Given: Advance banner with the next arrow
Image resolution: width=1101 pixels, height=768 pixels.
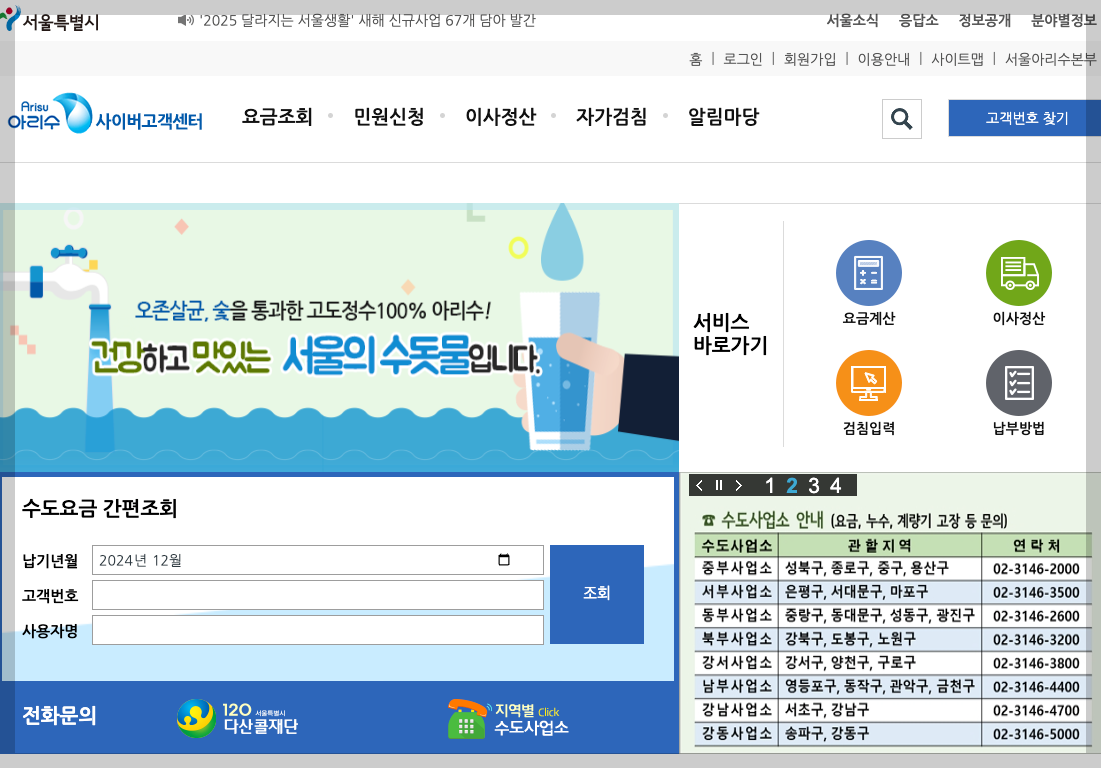Looking at the screenshot, I should pyautogui.click(x=739, y=485).
